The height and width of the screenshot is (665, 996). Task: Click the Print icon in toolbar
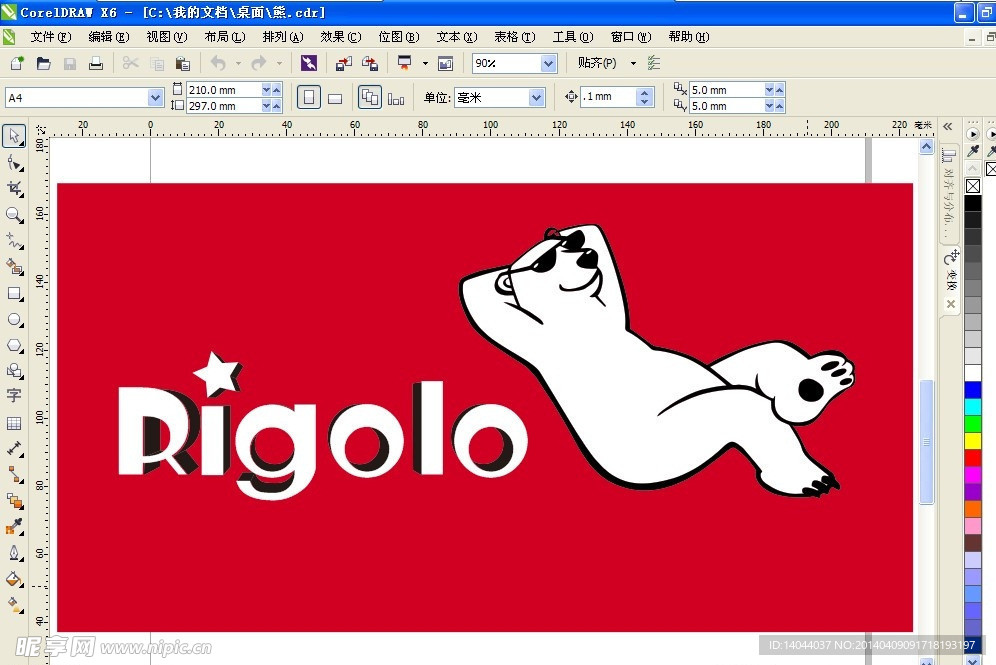pos(96,63)
